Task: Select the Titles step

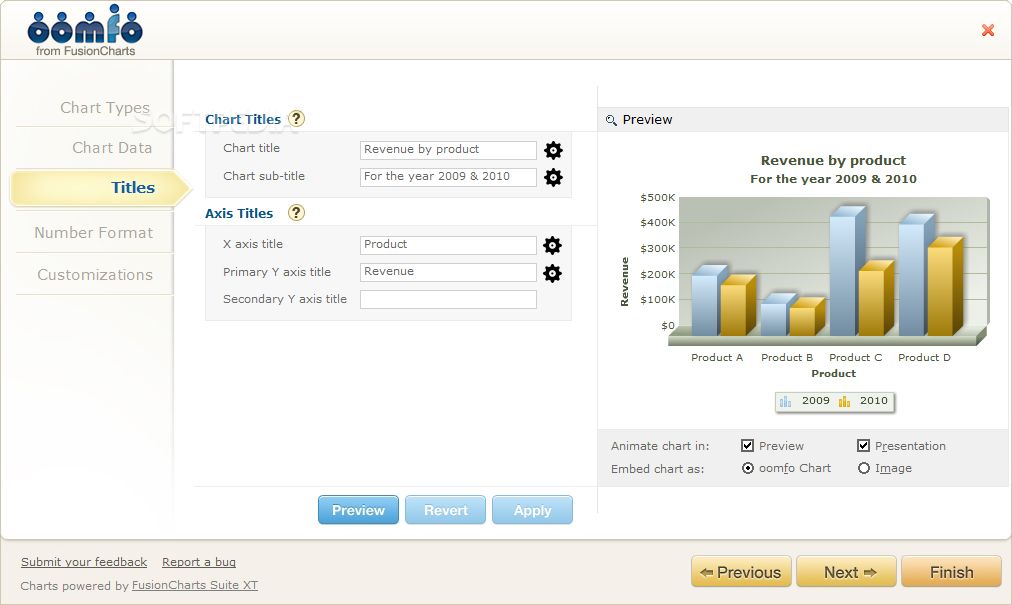Action: [x=101, y=188]
